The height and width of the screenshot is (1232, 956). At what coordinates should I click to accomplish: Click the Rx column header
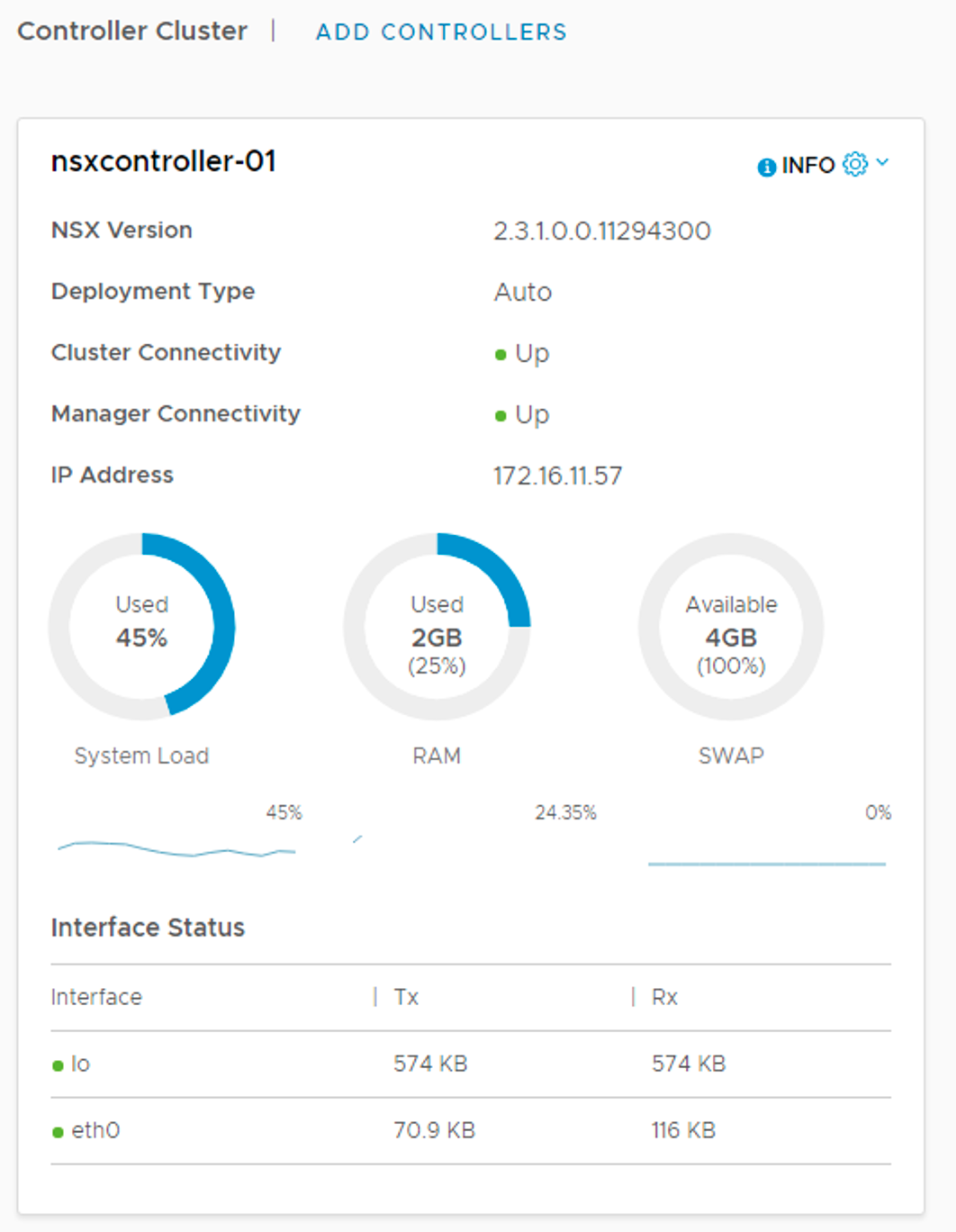click(x=664, y=997)
